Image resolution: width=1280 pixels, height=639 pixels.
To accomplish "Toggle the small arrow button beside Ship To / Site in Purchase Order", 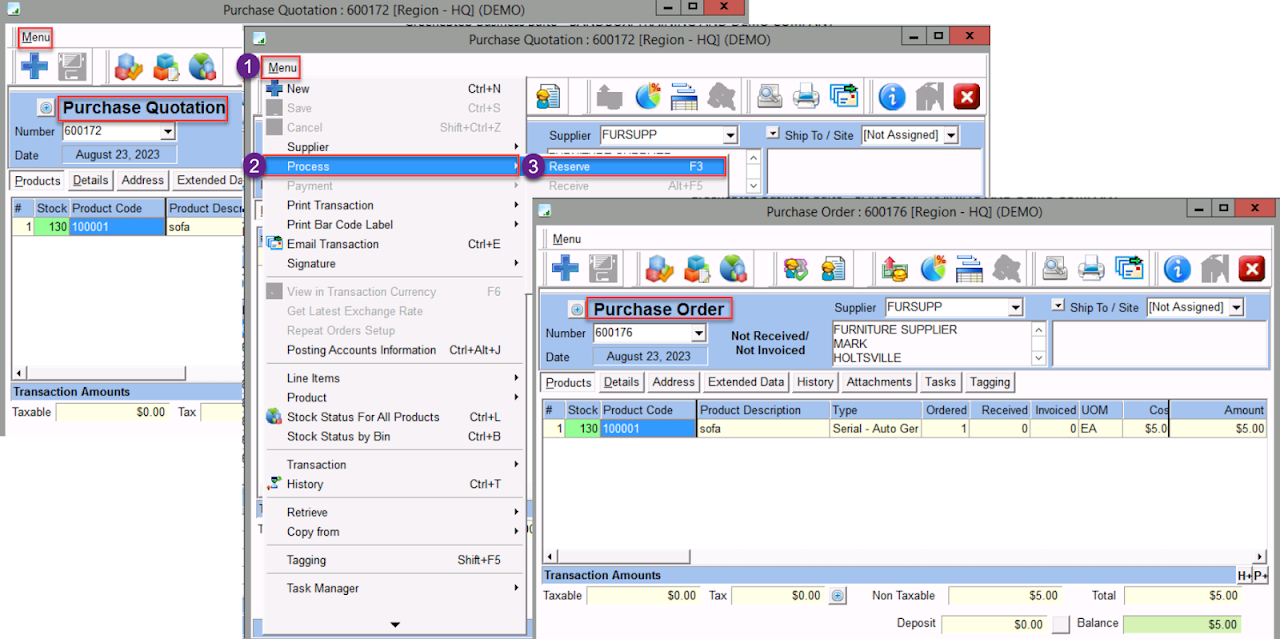I will tap(1058, 304).
